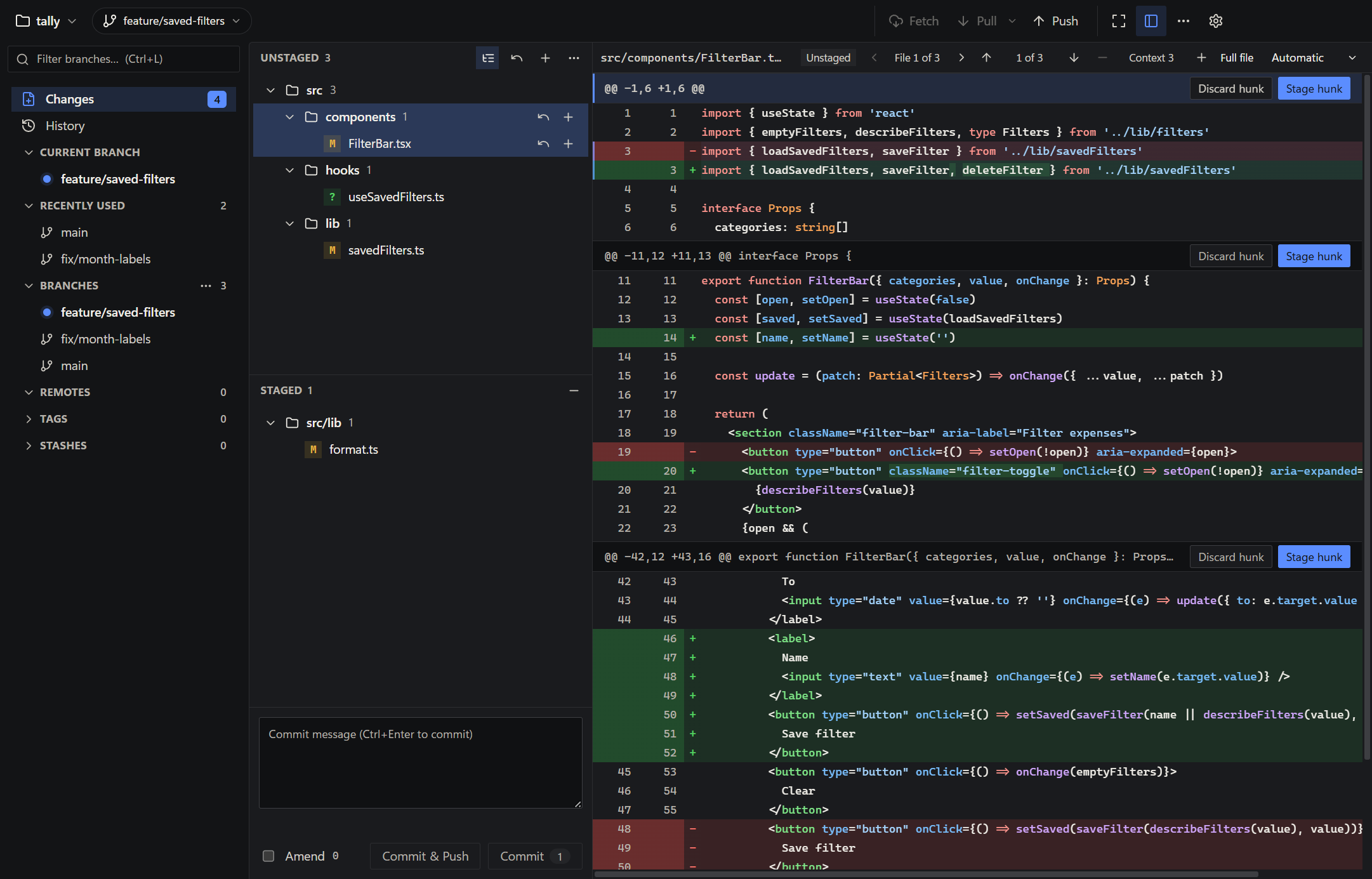
Task: Open the Automatic diff mode dropdown
Action: tap(1313, 58)
